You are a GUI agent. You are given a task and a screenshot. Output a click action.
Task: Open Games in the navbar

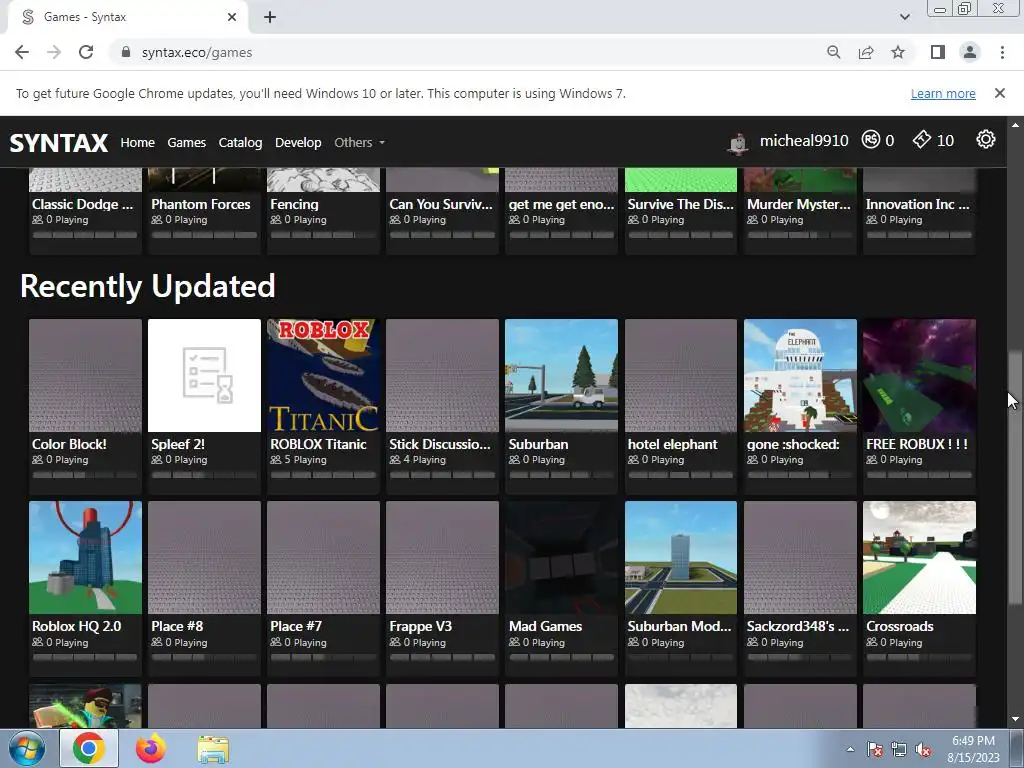coord(186,142)
